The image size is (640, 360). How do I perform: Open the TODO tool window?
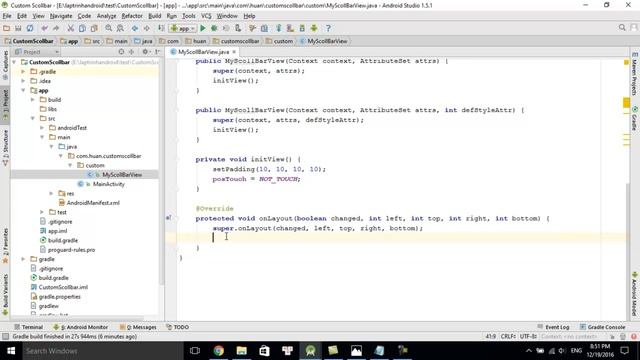(178, 327)
